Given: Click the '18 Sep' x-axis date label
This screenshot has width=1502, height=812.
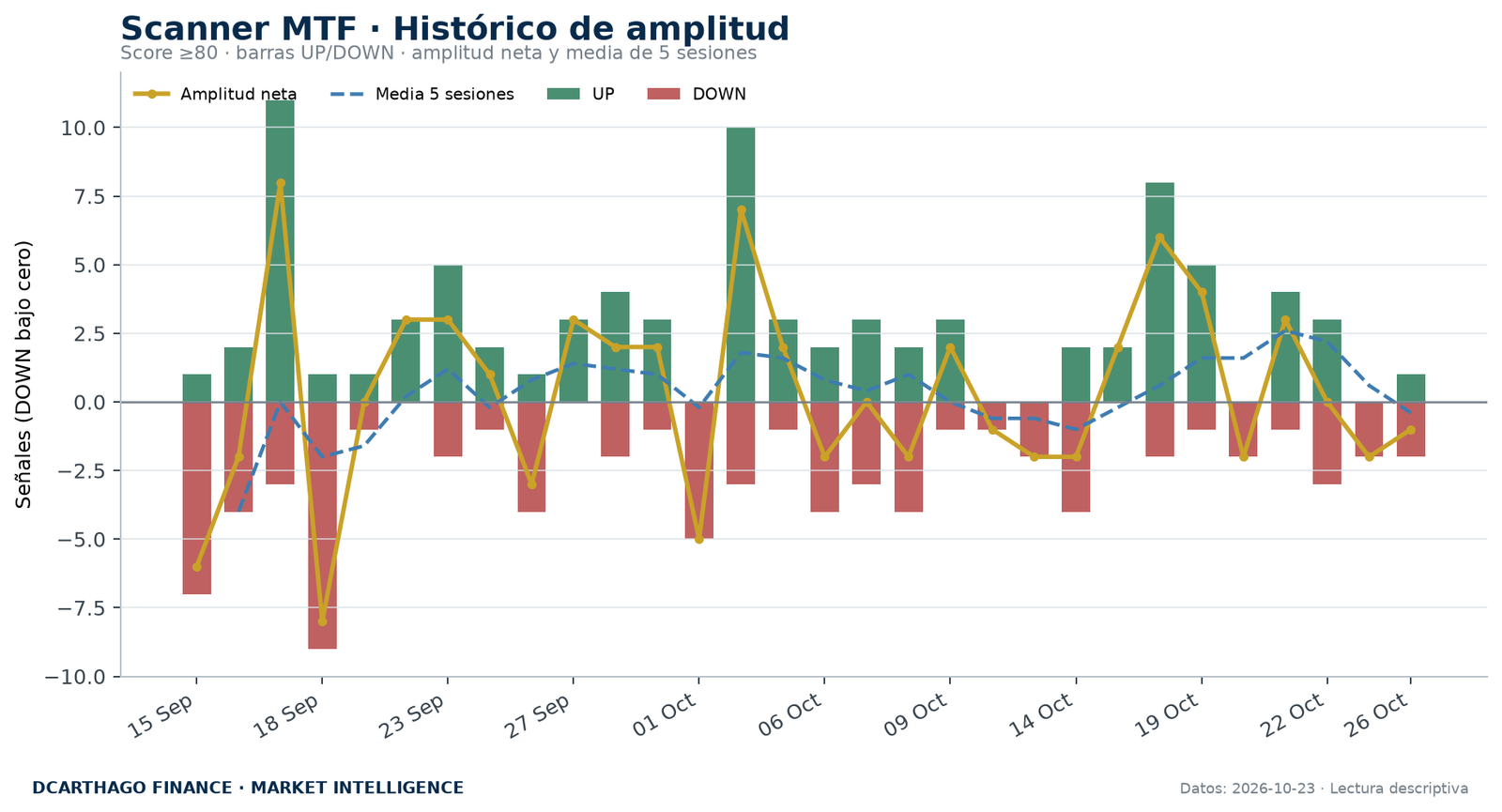Looking at the screenshot, I should tap(287, 715).
